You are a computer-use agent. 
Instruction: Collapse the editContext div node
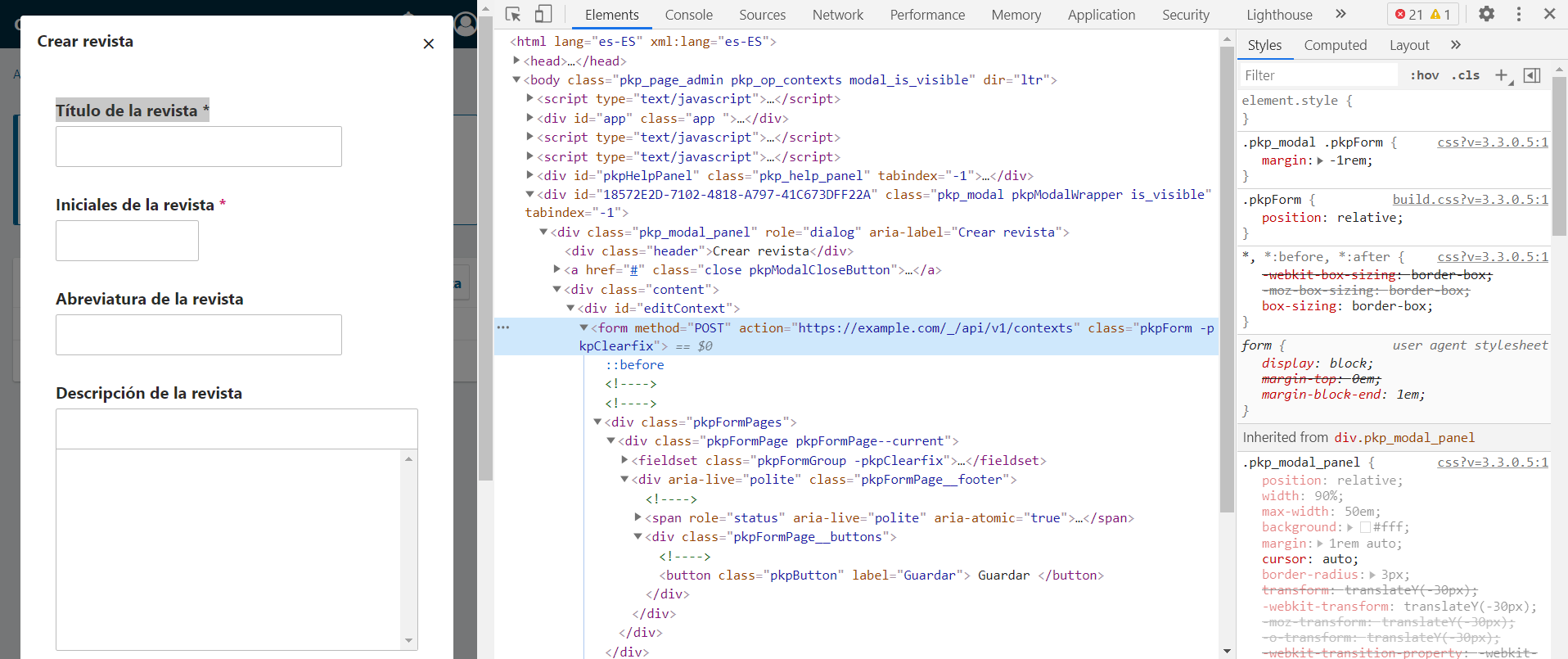(570, 308)
